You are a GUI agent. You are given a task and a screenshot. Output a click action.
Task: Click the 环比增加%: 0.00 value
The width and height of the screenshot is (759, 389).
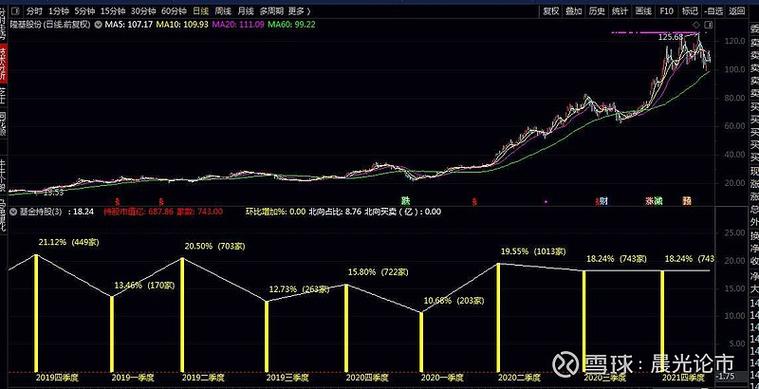tap(276, 211)
